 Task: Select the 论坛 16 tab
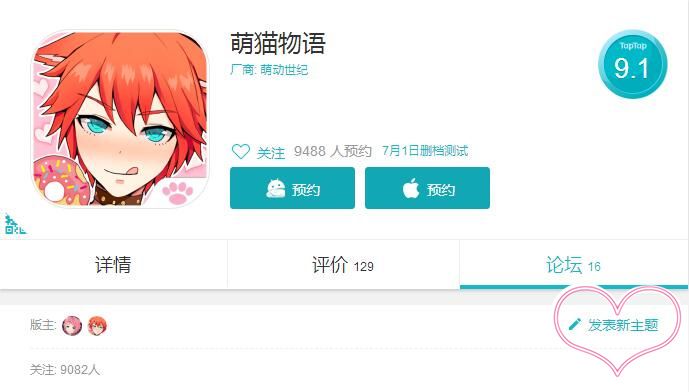pos(573,265)
